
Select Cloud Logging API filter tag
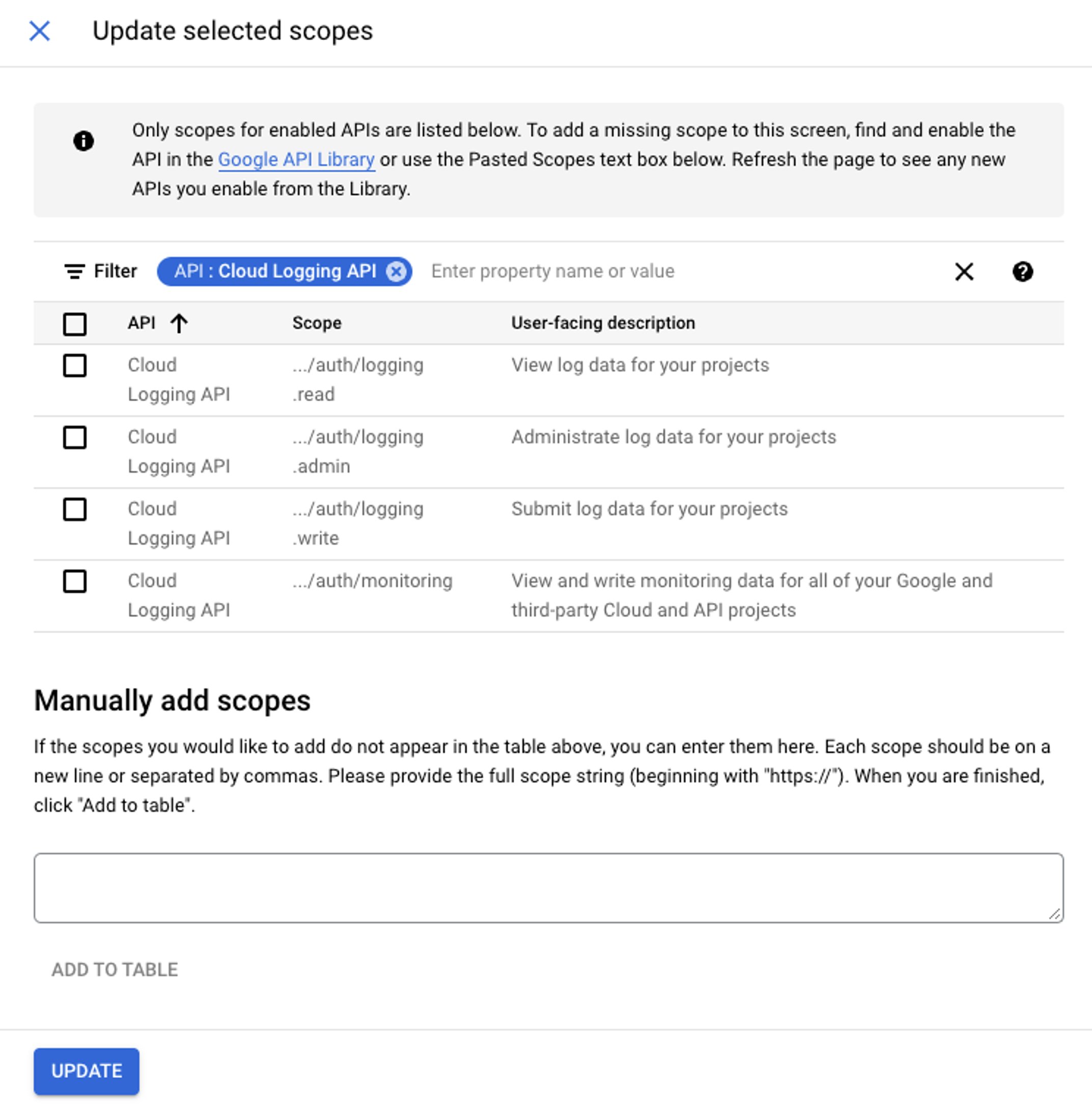(285, 271)
